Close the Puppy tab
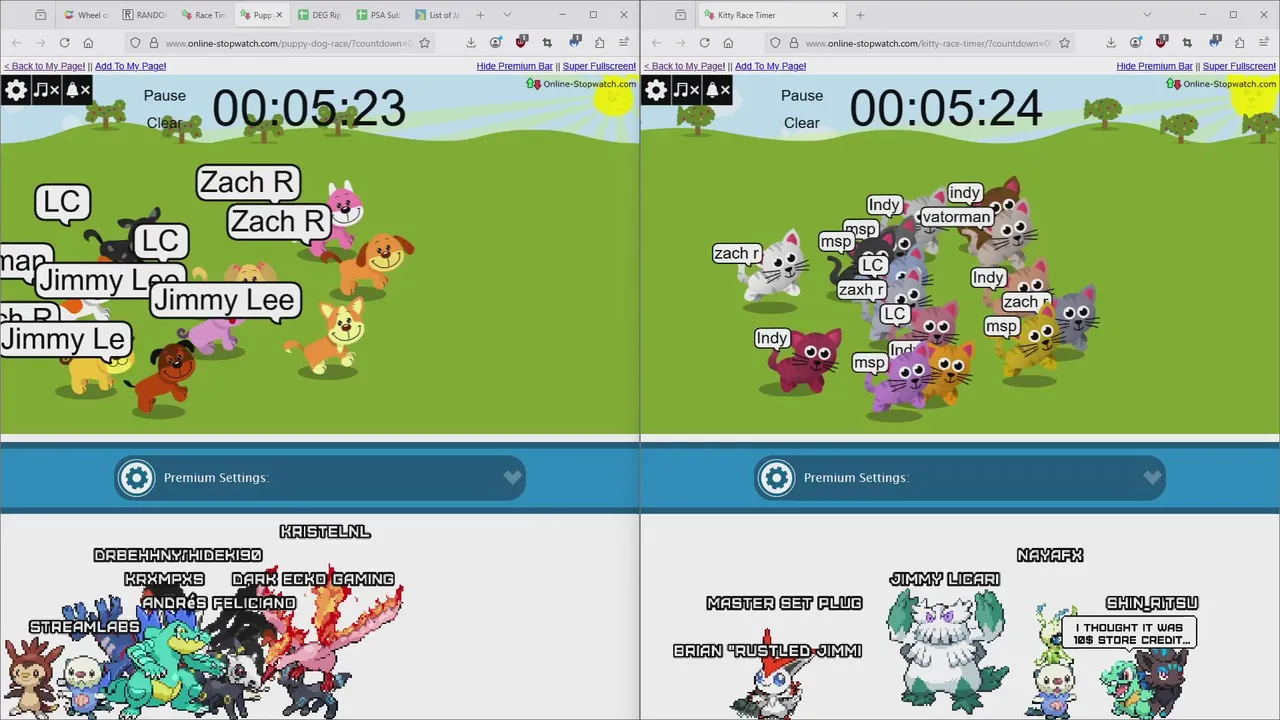The width and height of the screenshot is (1280, 720). tap(279, 15)
